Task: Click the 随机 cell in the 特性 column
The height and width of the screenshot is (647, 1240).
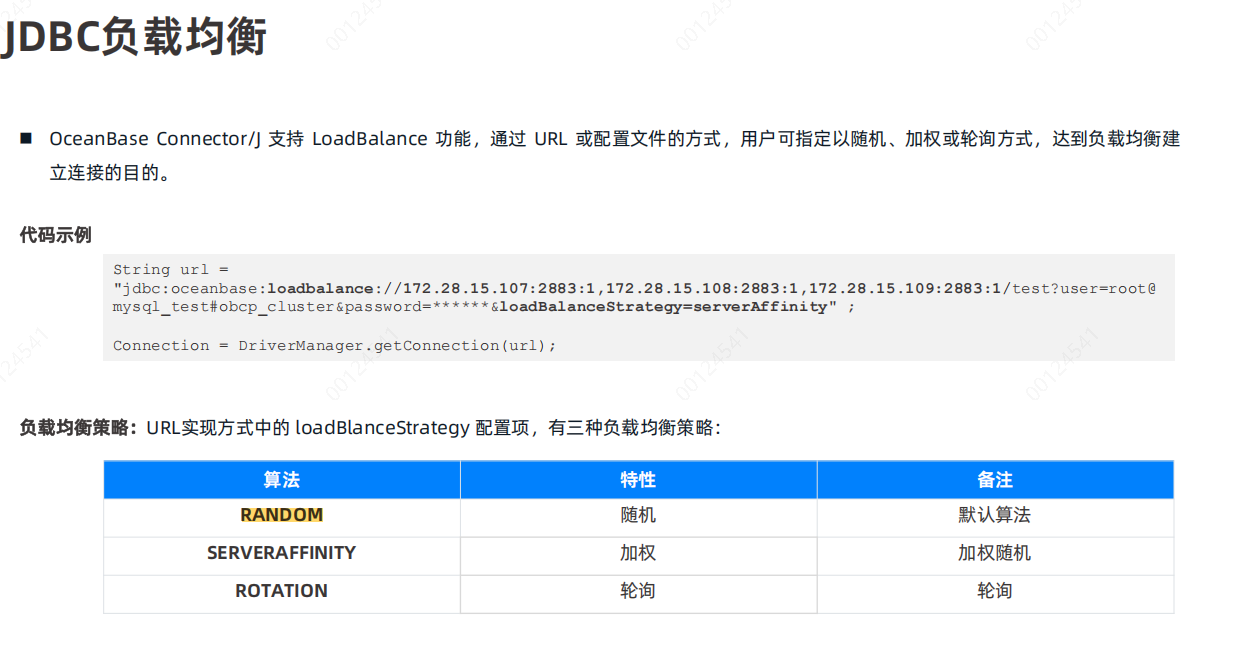Action: pyautogui.click(x=638, y=515)
